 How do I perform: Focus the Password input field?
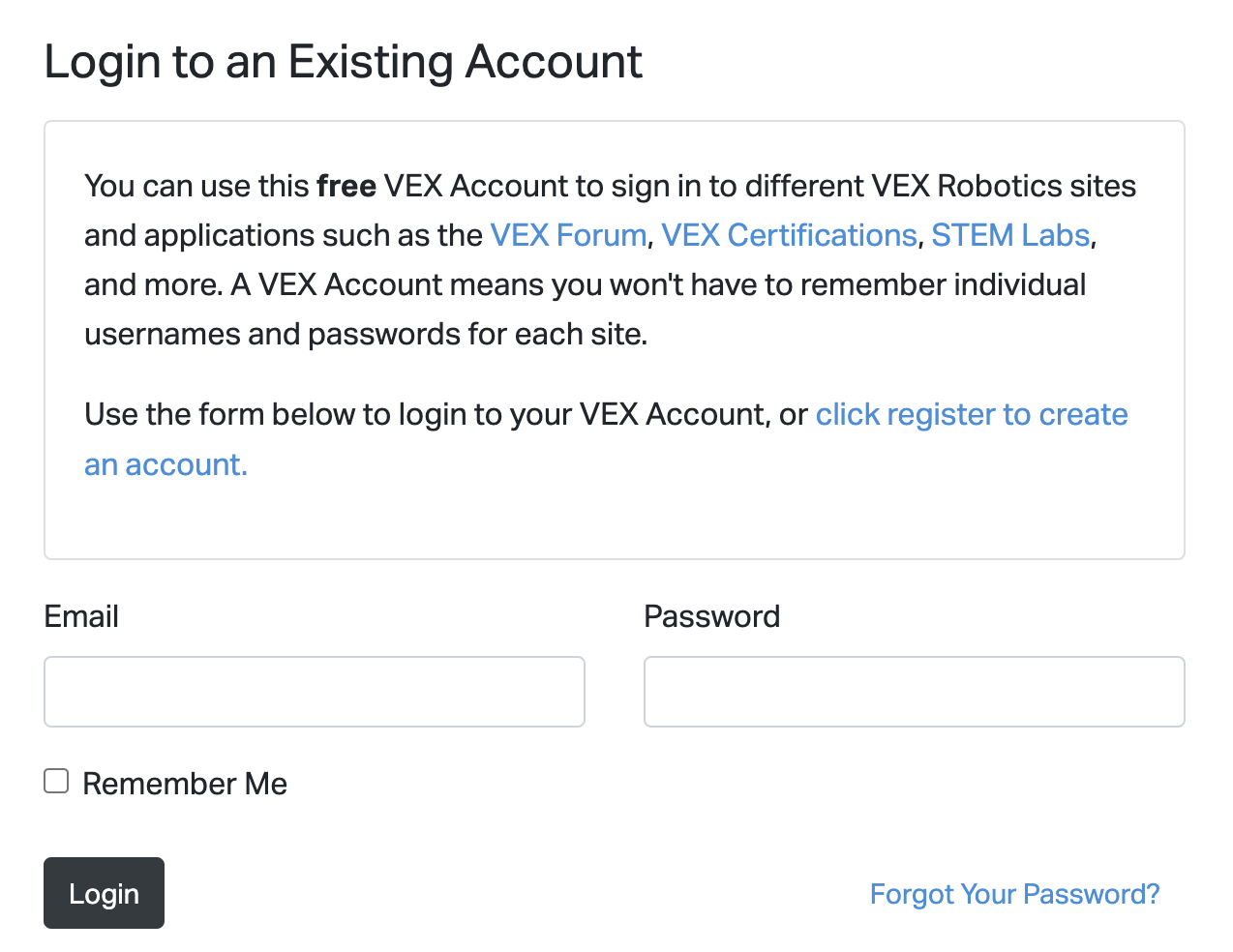(914, 692)
